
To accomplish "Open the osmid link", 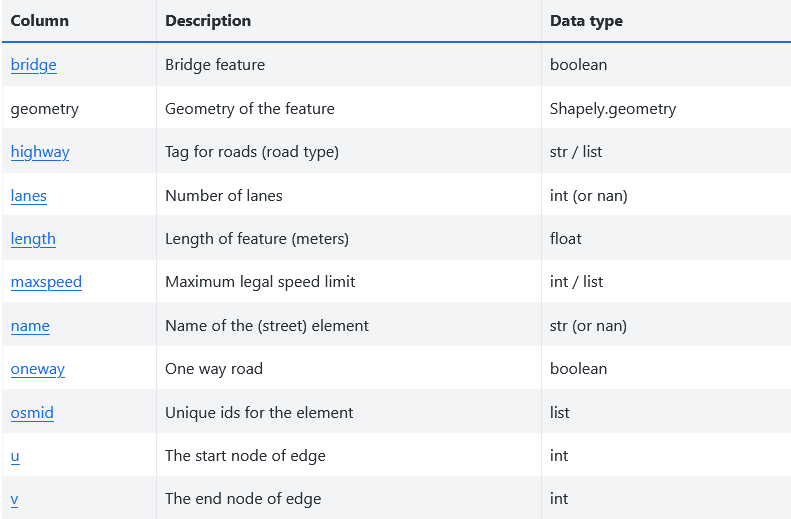I will pyautogui.click(x=32, y=412).
